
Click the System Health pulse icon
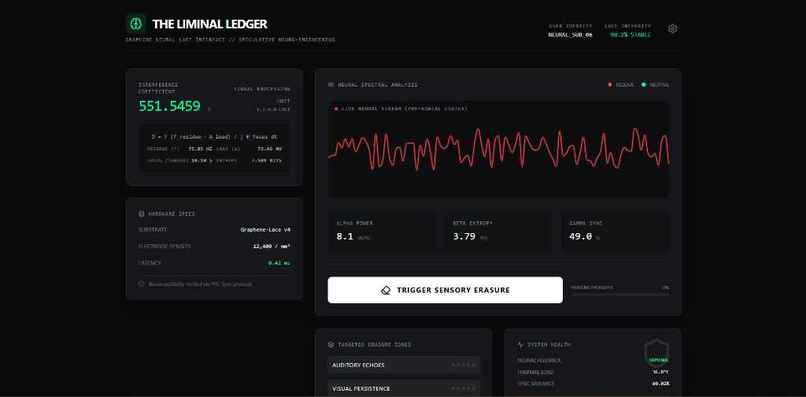coord(521,345)
